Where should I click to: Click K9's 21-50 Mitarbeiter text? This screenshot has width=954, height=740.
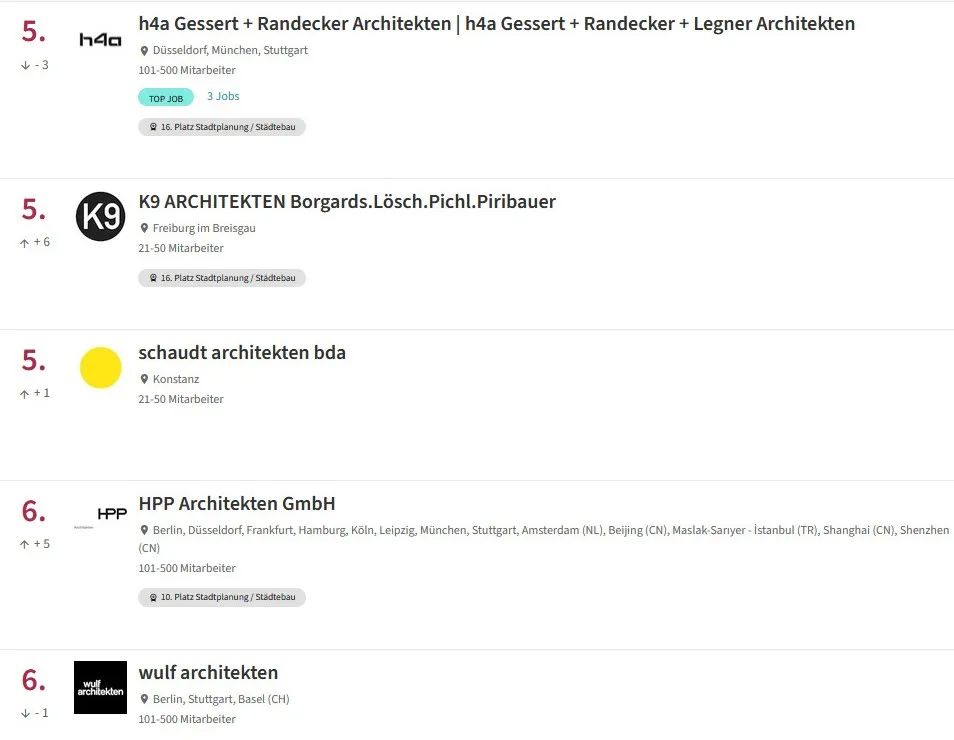[181, 248]
